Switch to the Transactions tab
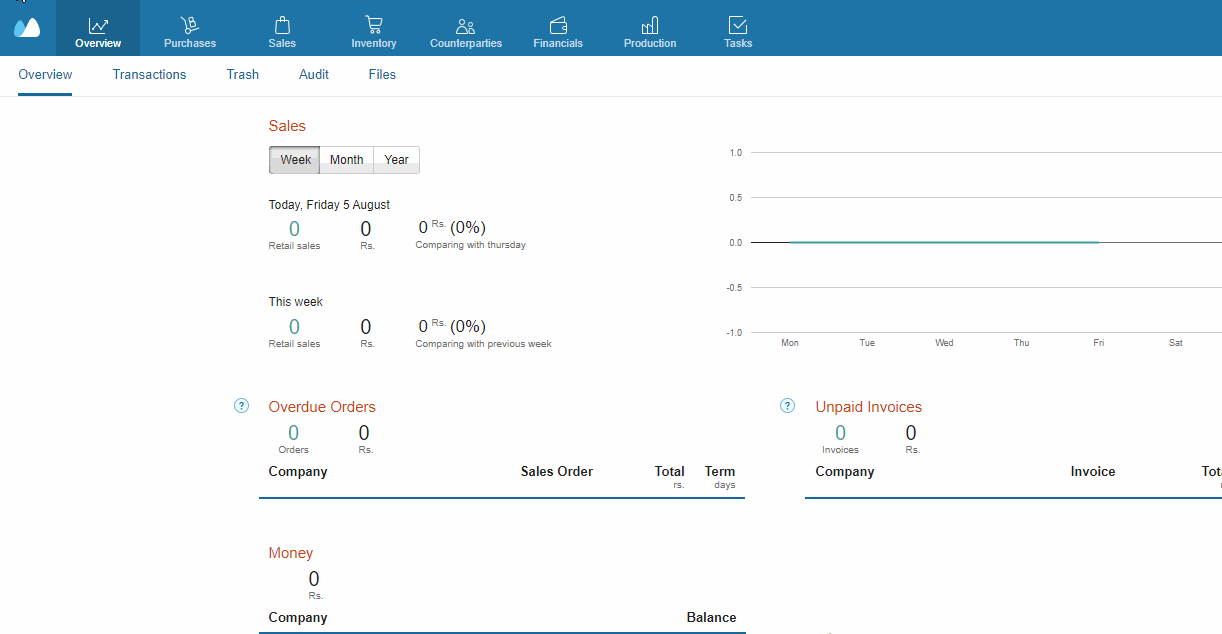The width and height of the screenshot is (1222, 634). (149, 75)
